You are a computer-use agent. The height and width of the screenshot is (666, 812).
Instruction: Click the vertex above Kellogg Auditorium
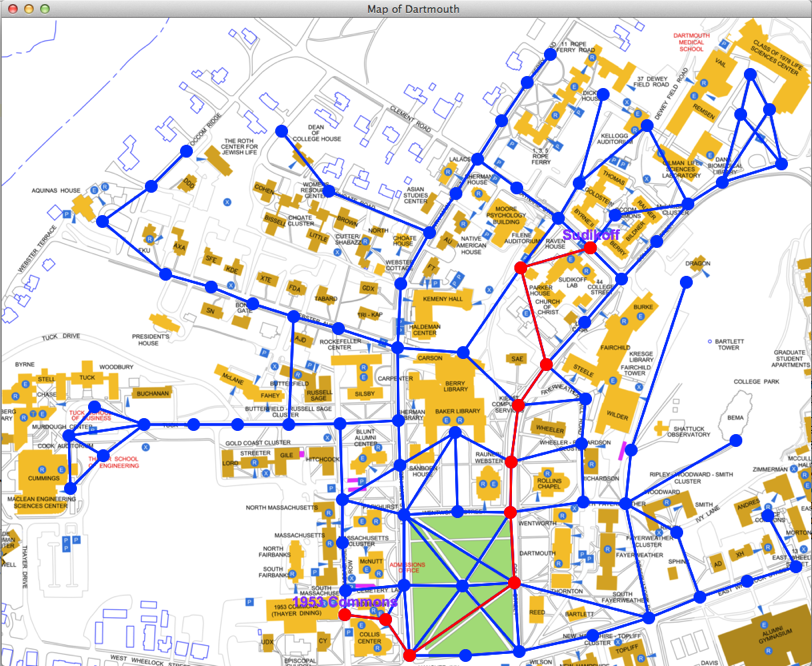coord(646,125)
